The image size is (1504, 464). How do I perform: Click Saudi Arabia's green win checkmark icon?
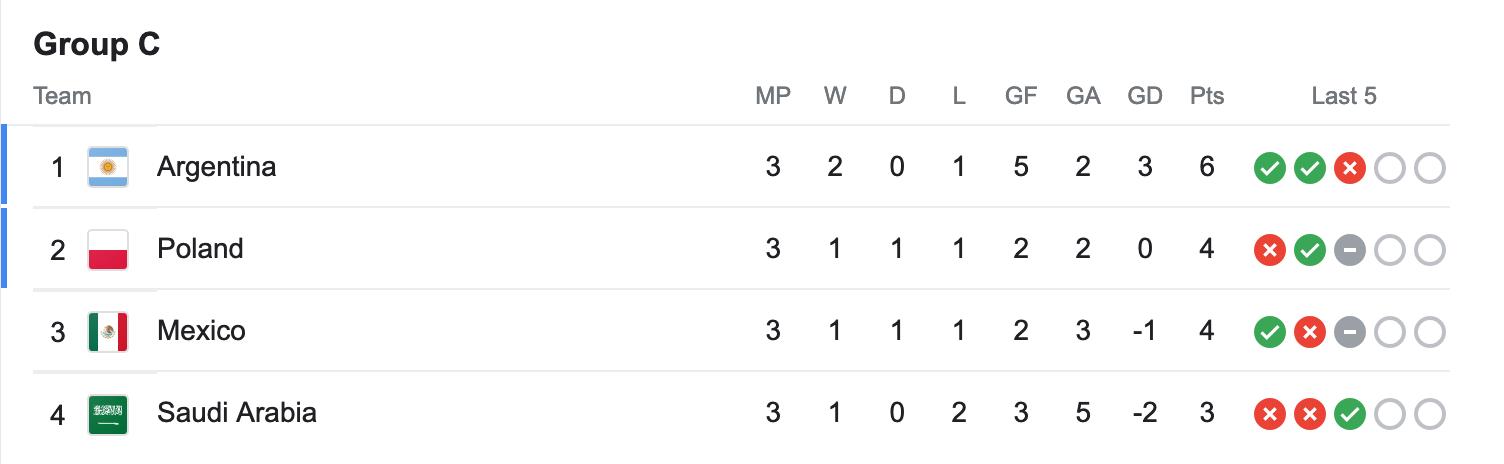pos(1350,414)
